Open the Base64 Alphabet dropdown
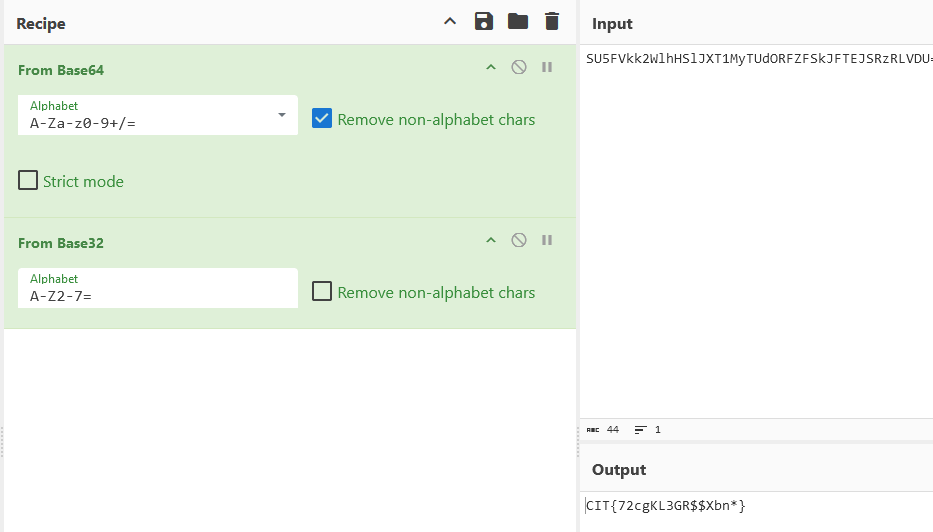 pyautogui.click(x=281, y=116)
